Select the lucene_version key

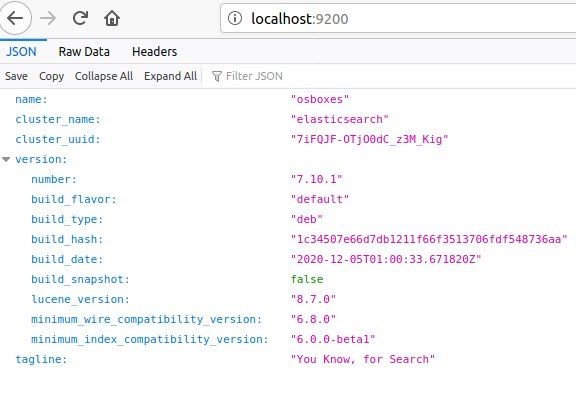[x=80, y=299]
